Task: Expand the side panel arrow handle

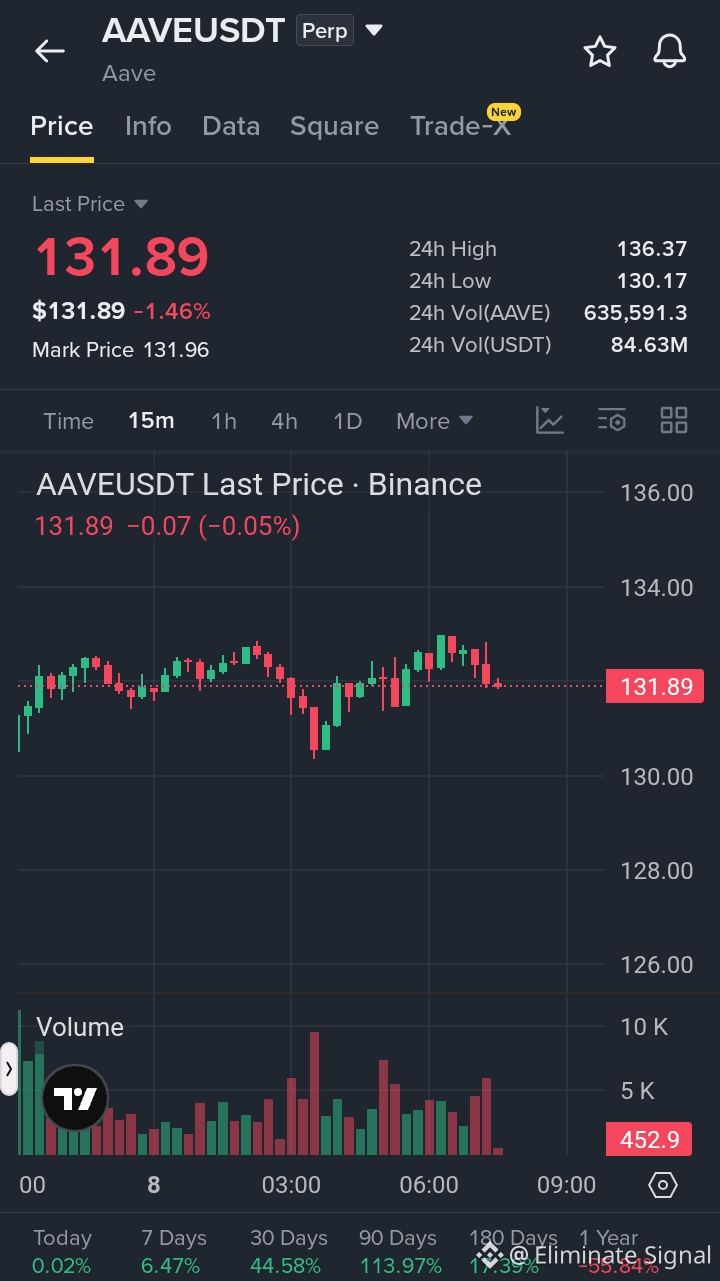Action: (x=9, y=1069)
